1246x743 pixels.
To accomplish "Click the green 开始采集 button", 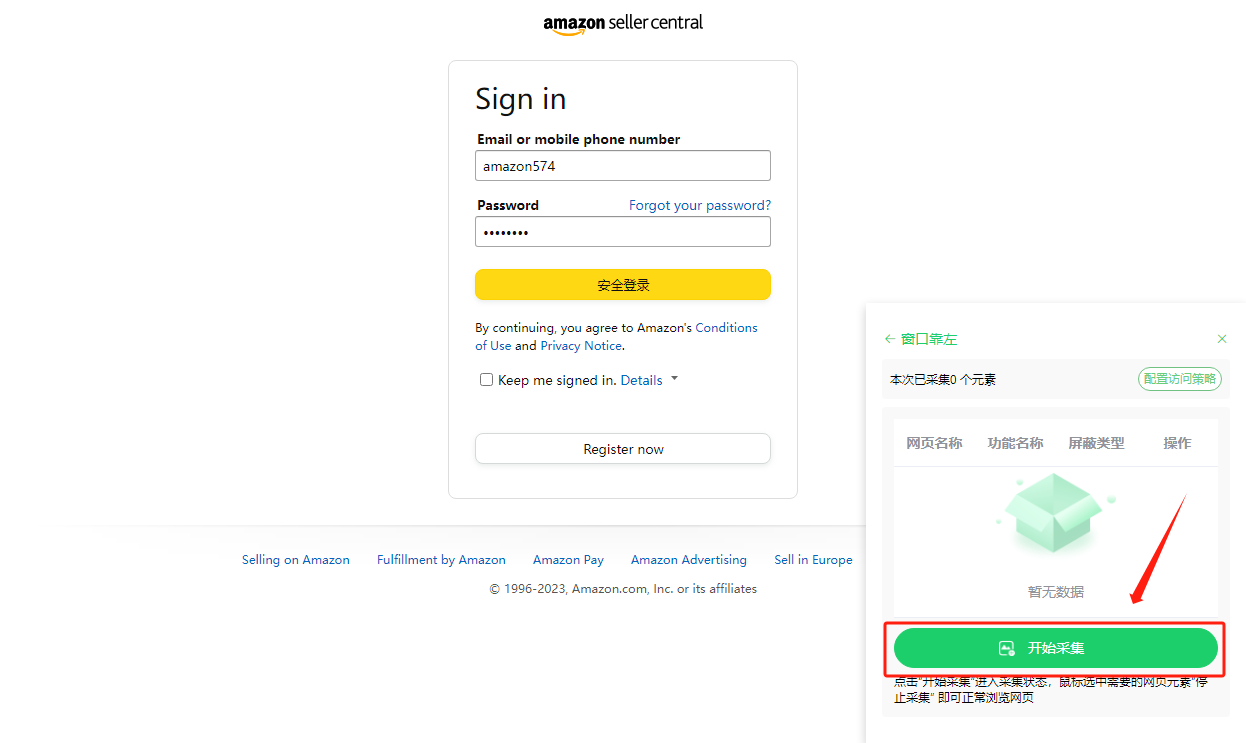I will (x=1056, y=648).
